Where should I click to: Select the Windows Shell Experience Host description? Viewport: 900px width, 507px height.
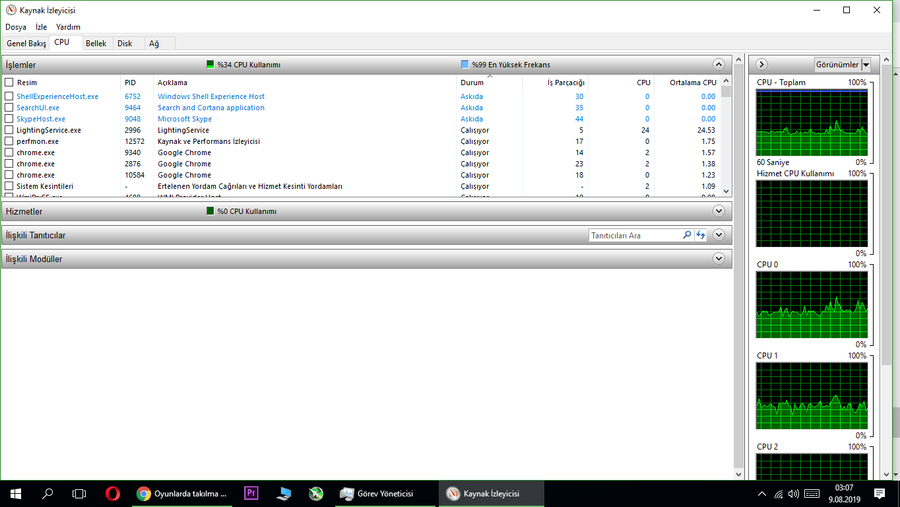click(x=211, y=96)
